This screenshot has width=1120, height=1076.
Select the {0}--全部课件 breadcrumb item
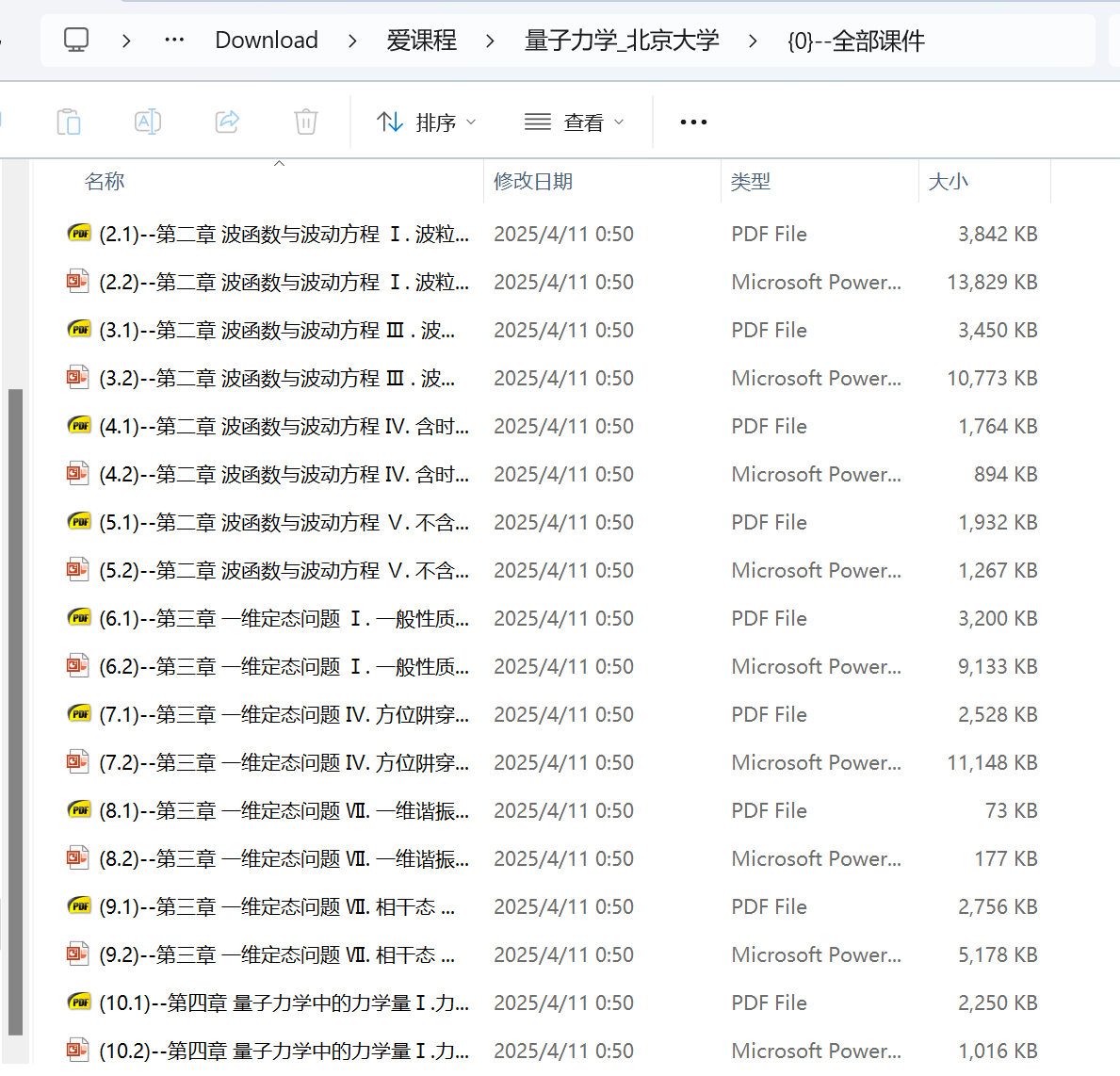855,41
